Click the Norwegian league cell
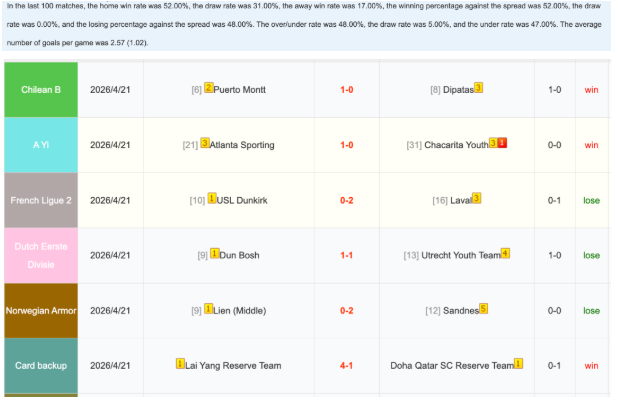This screenshot has height=404, width=618. click(41, 310)
